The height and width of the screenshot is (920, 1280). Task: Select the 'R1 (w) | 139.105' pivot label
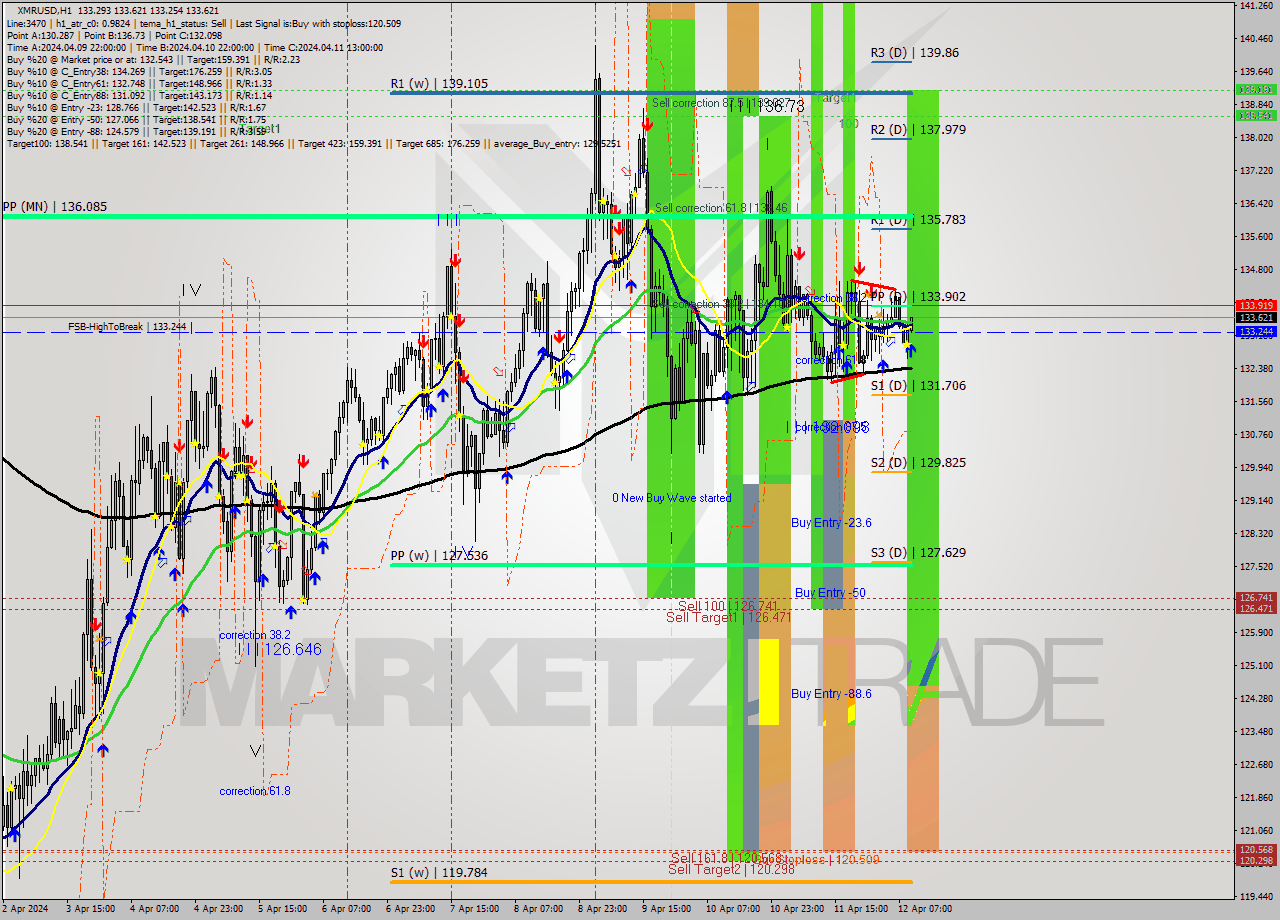click(x=439, y=84)
